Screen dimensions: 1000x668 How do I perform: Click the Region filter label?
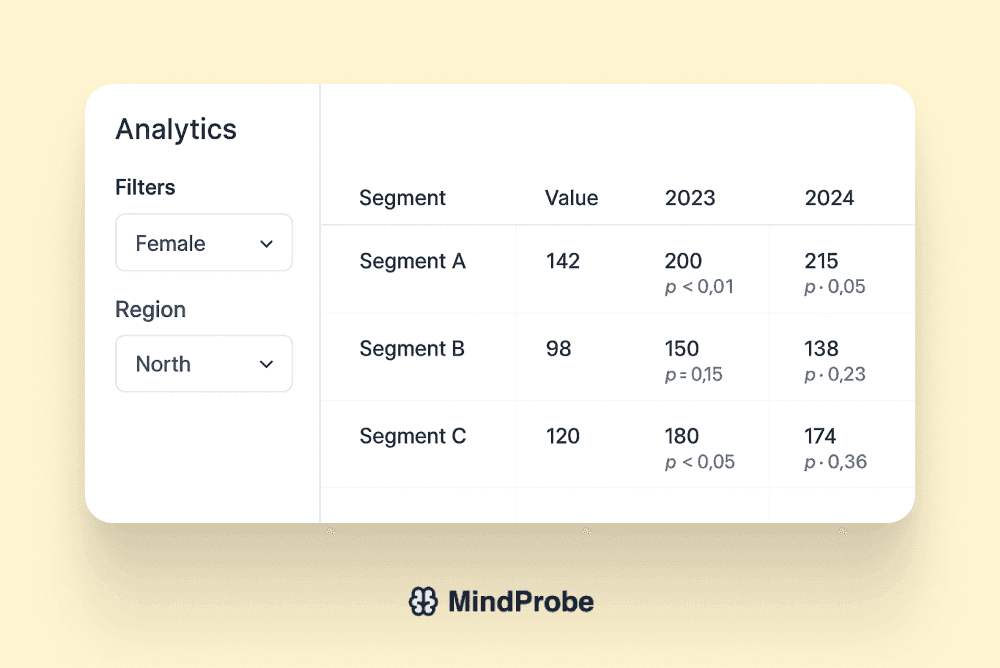(x=150, y=310)
